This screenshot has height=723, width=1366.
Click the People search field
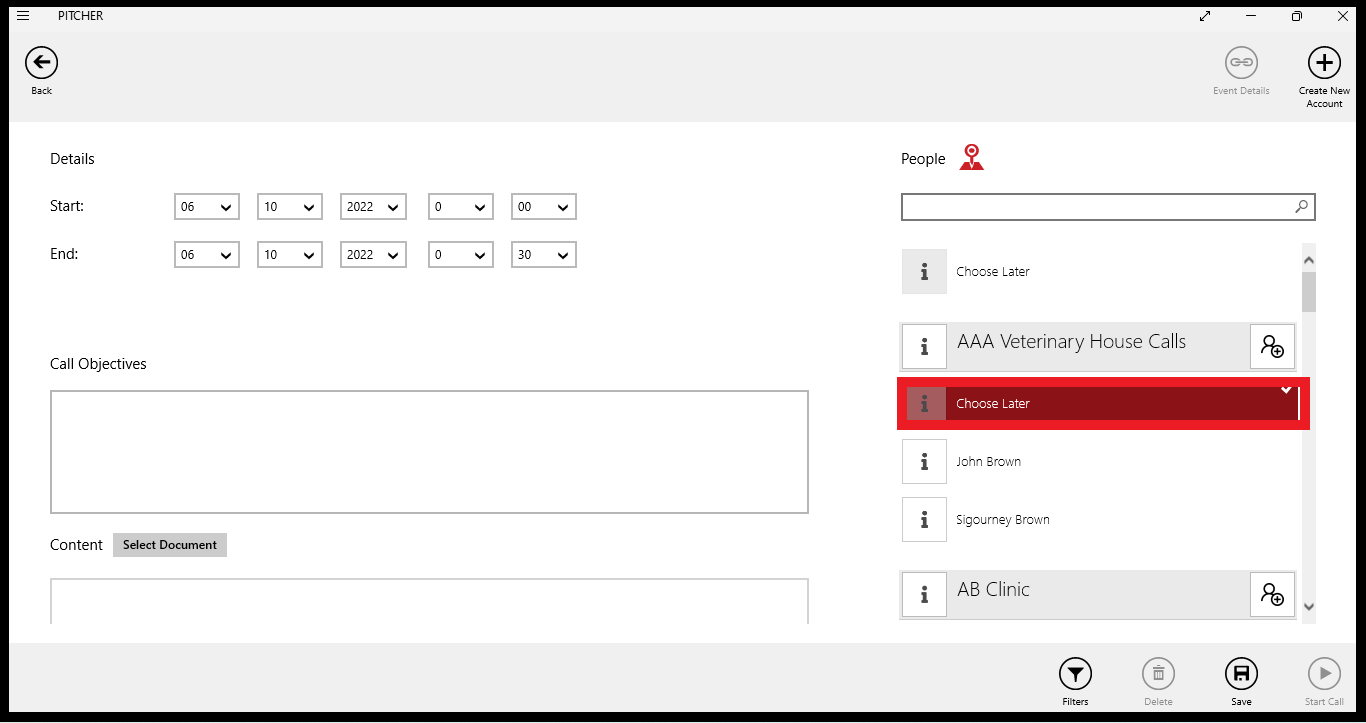(x=1096, y=207)
